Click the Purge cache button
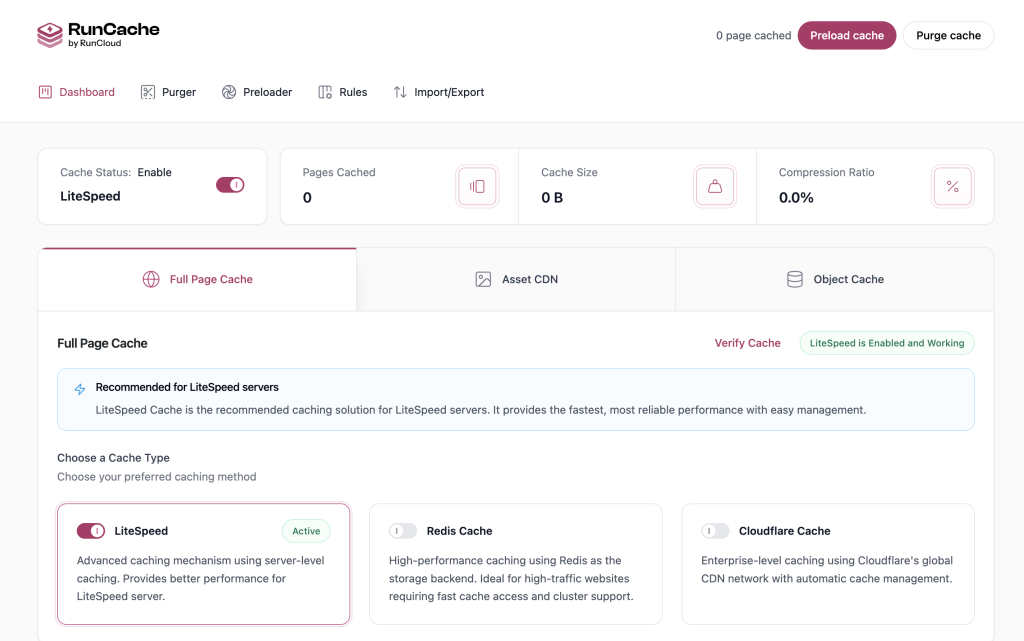The height and width of the screenshot is (641, 1024). (948, 35)
